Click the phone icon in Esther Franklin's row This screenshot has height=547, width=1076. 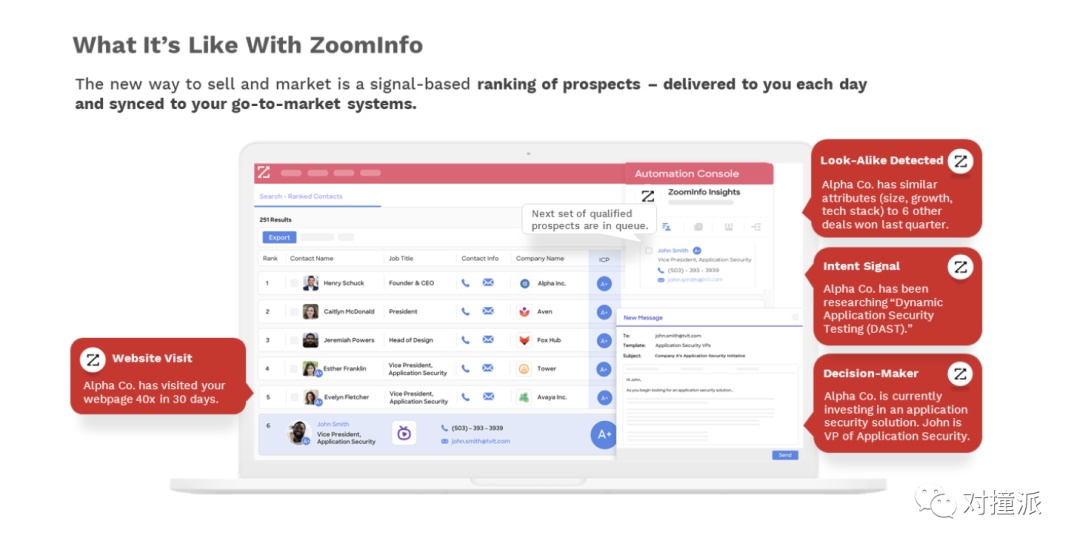tap(465, 369)
